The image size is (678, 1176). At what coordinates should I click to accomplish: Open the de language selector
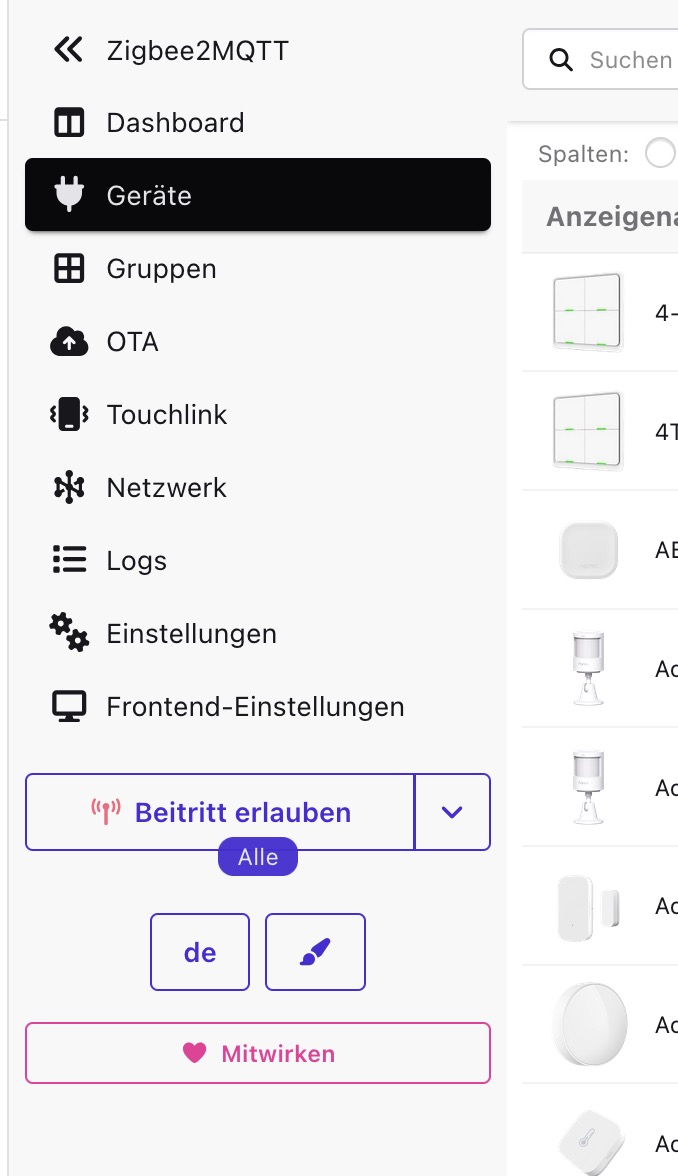click(x=200, y=952)
